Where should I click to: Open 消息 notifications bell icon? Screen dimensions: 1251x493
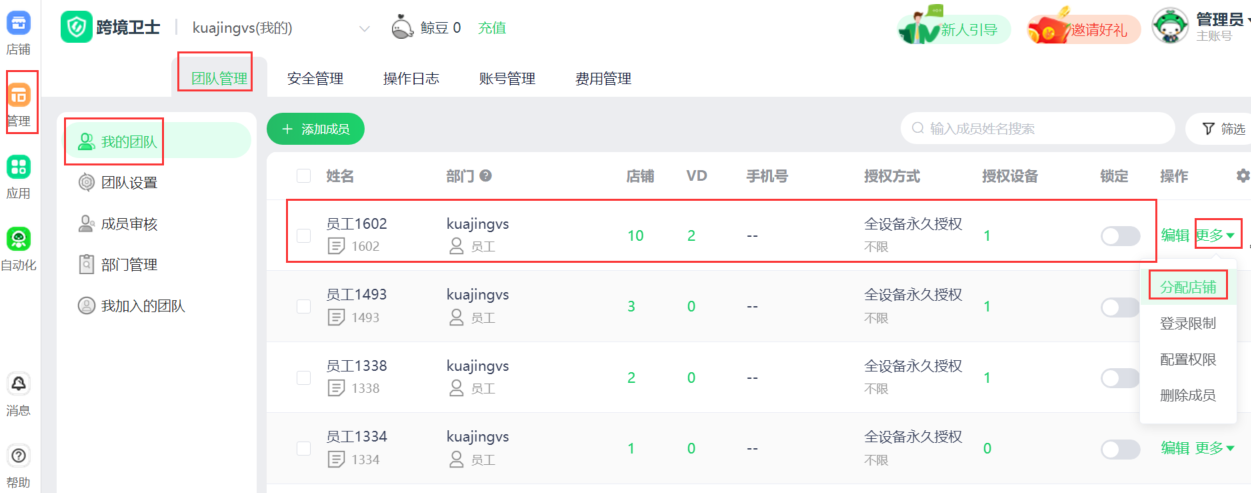click(18, 384)
